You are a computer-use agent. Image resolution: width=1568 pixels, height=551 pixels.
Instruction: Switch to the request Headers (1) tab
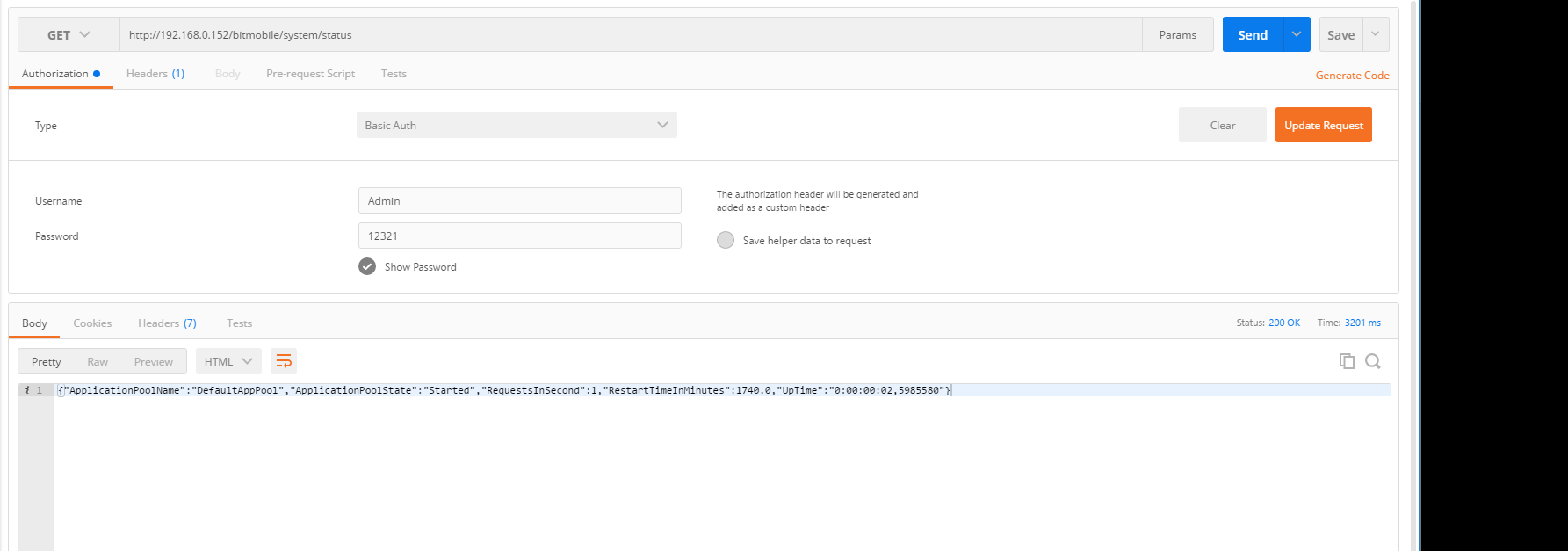[155, 74]
